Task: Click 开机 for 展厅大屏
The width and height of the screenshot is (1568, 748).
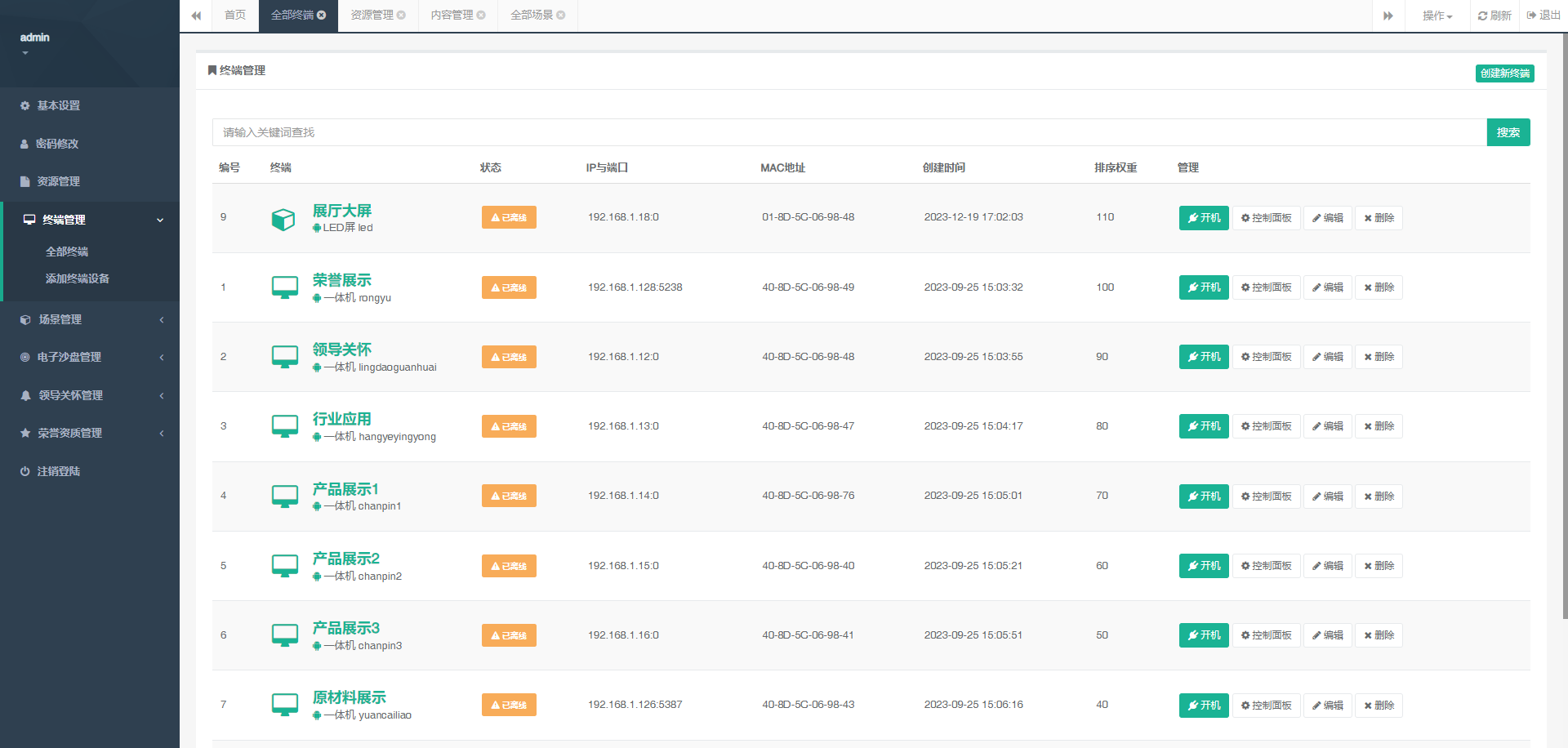Action: point(1204,218)
